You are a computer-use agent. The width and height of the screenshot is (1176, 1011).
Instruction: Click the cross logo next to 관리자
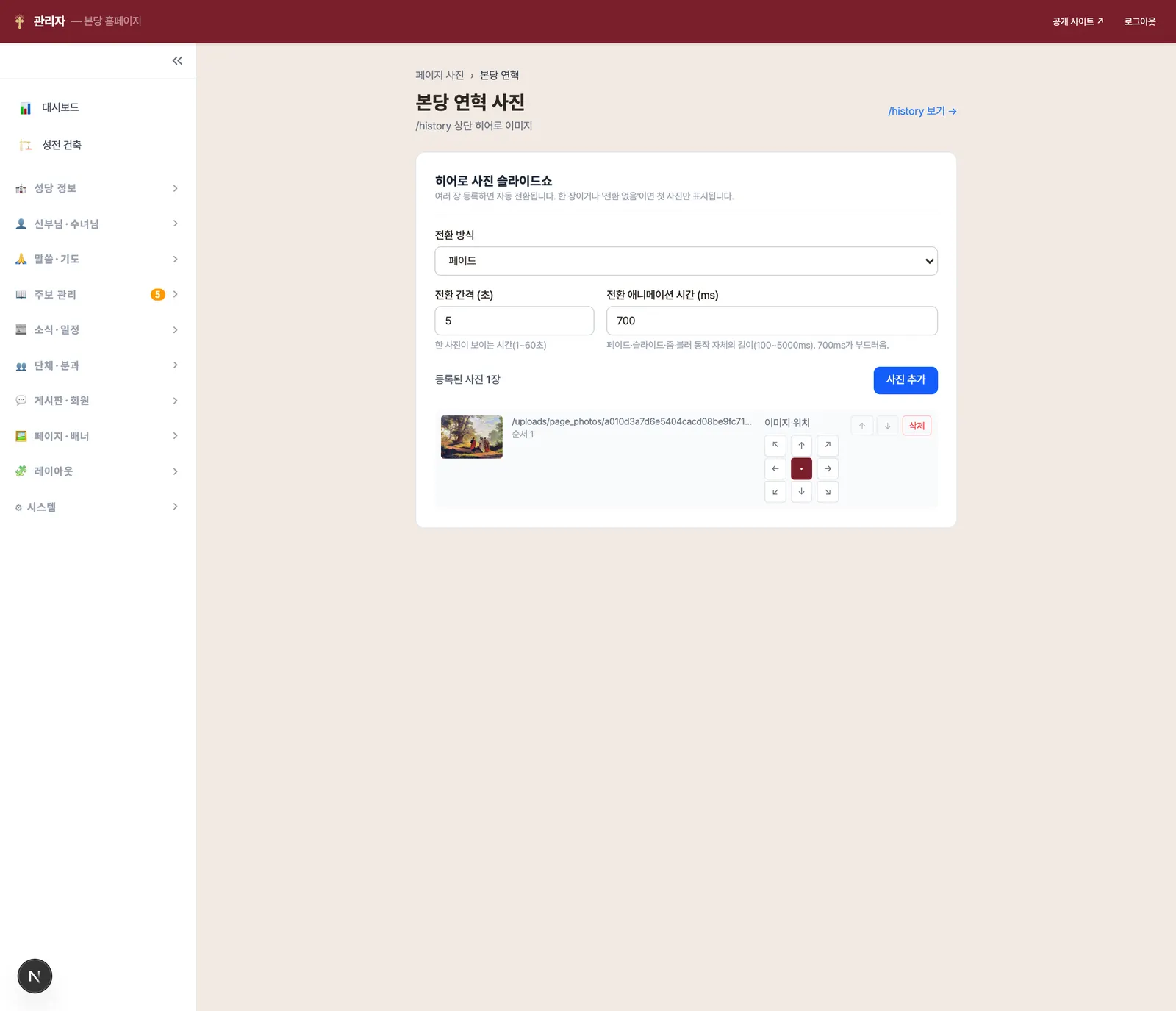coord(20,21)
